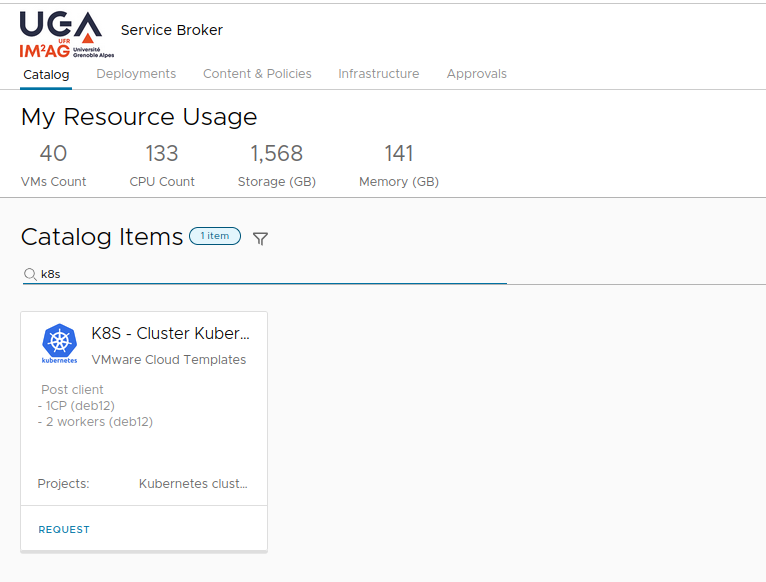Open the K8S - Cluster Kuber... title
This screenshot has width=766, height=582.
coord(170,334)
